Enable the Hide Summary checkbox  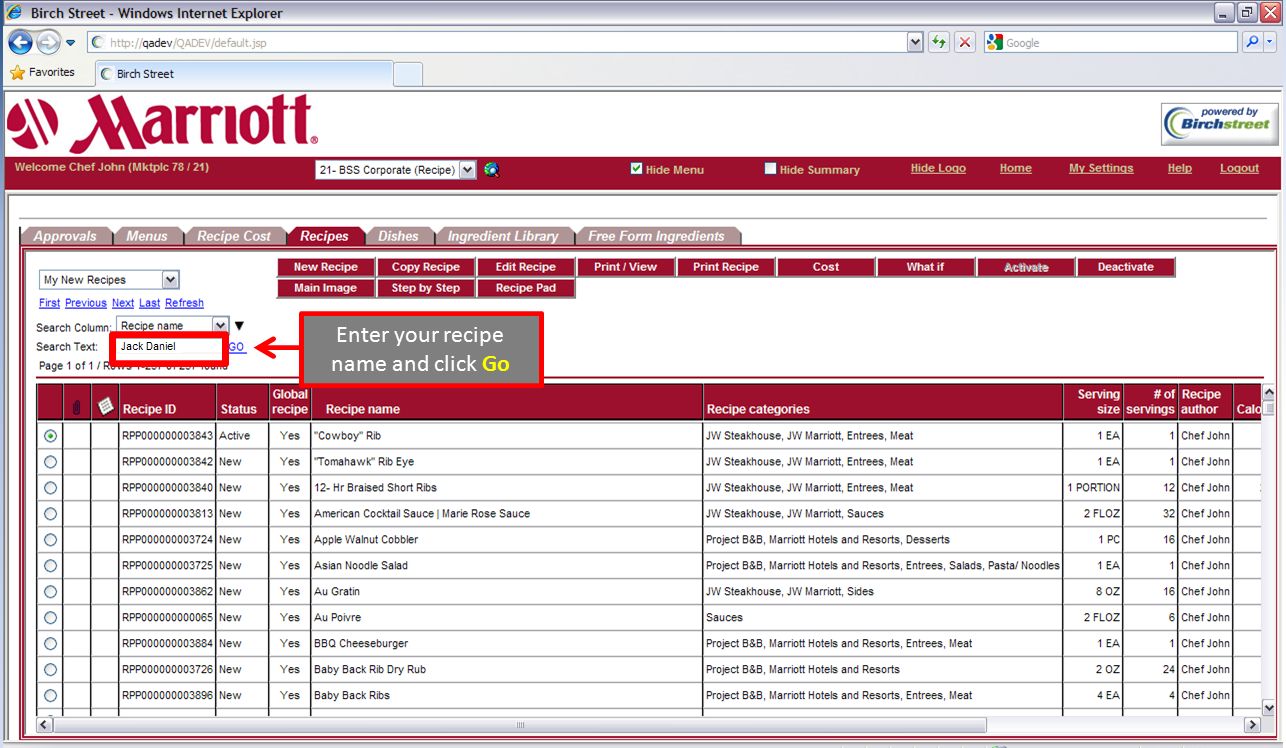tap(770, 169)
